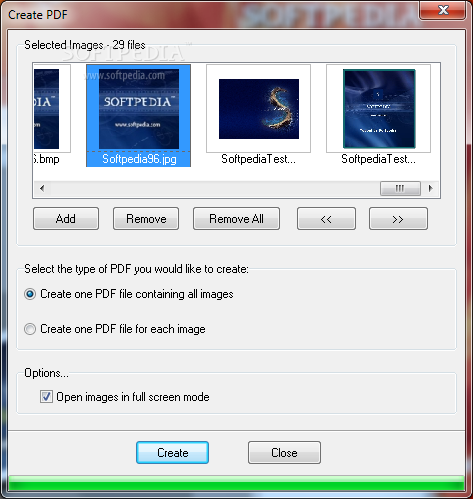Click the Create button

pyautogui.click(x=173, y=453)
